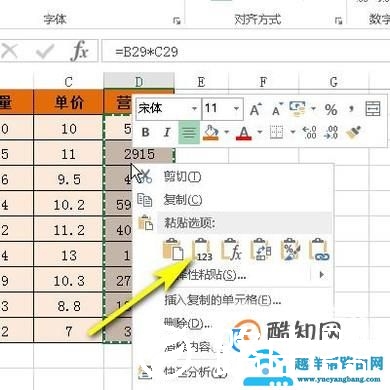
Task: Select column E header
Action: point(201,81)
